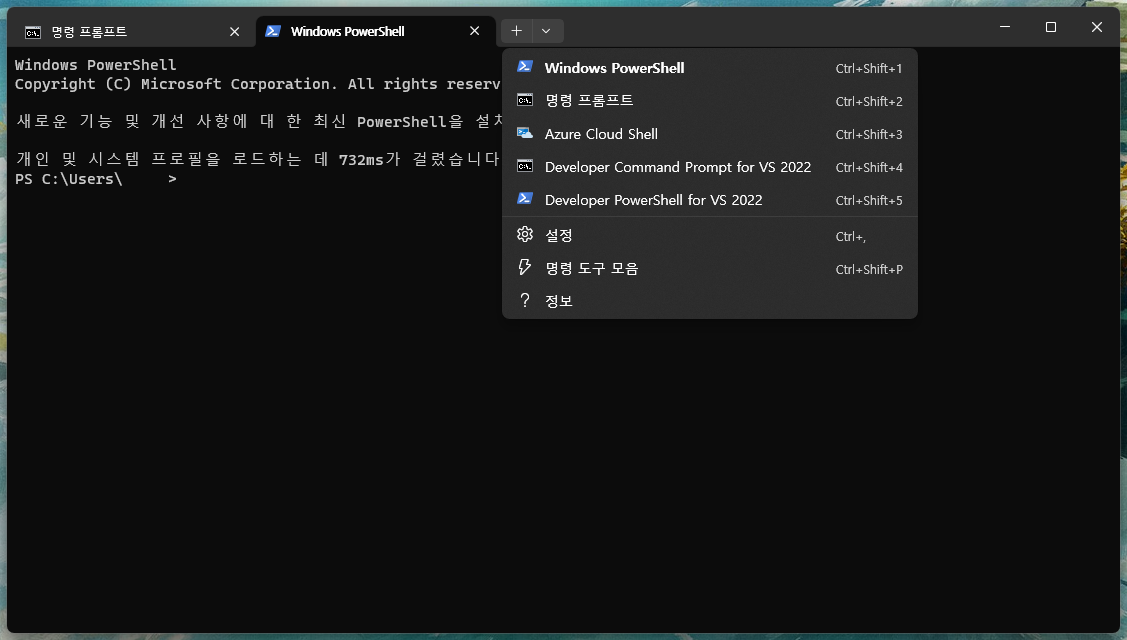This screenshot has width=1127, height=640.
Task: Click the line mentioning 732ms load time
Action: click(x=257, y=159)
